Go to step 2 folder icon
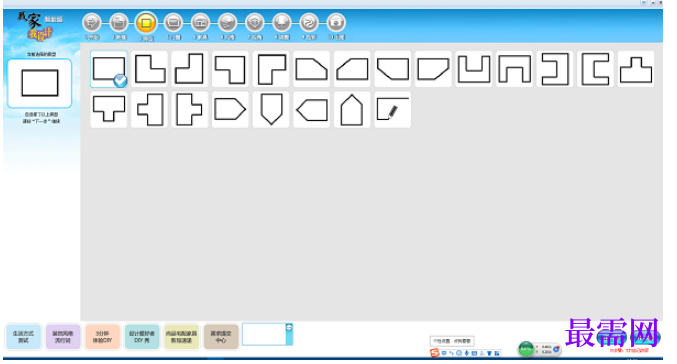 coord(119,22)
